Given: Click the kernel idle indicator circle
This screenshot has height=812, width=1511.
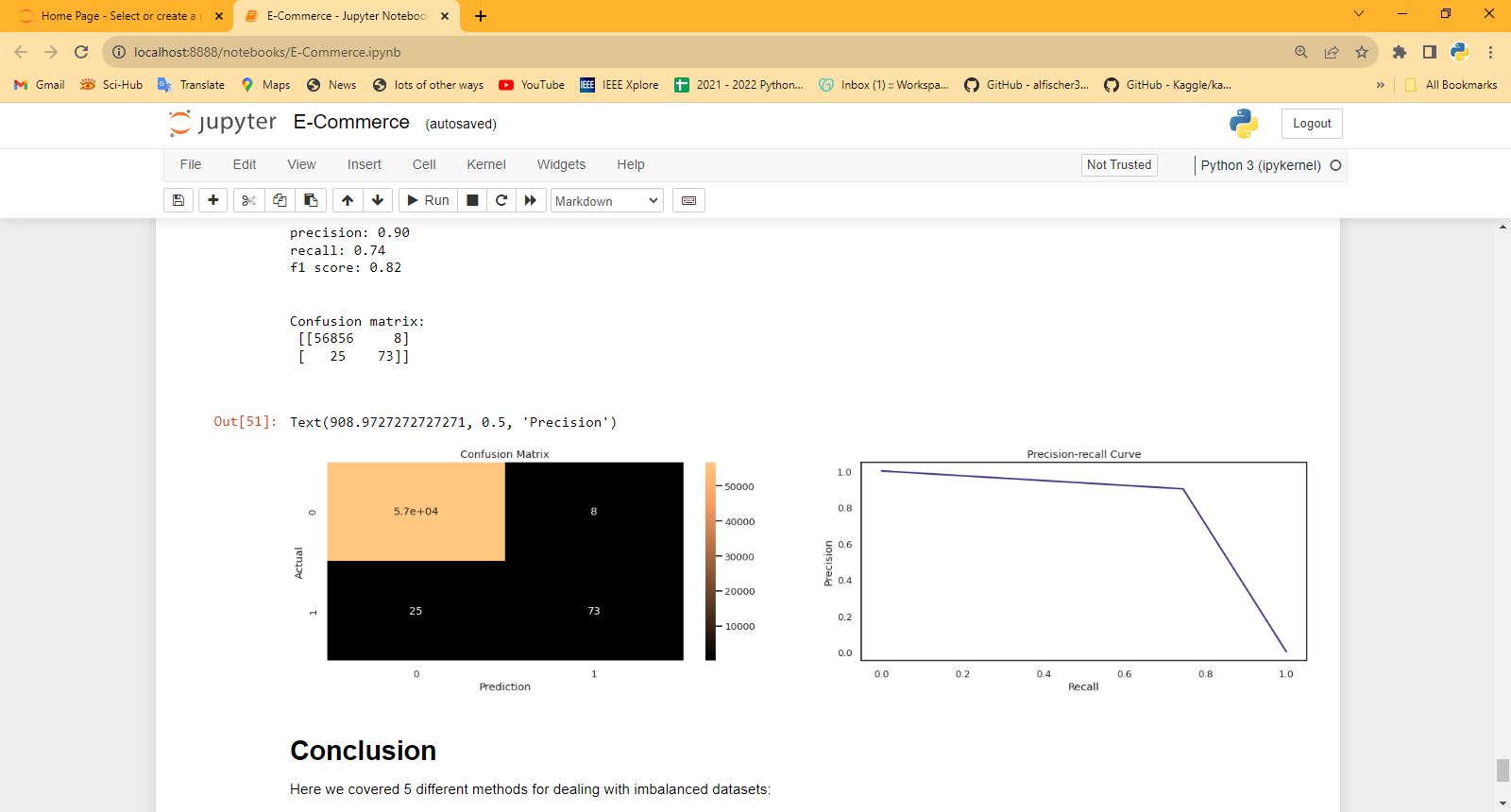Looking at the screenshot, I should 1335,165.
